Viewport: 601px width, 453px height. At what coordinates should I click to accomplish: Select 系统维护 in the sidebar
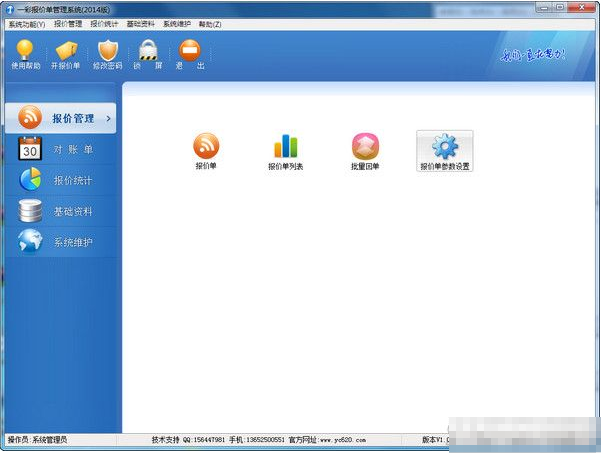point(61,242)
